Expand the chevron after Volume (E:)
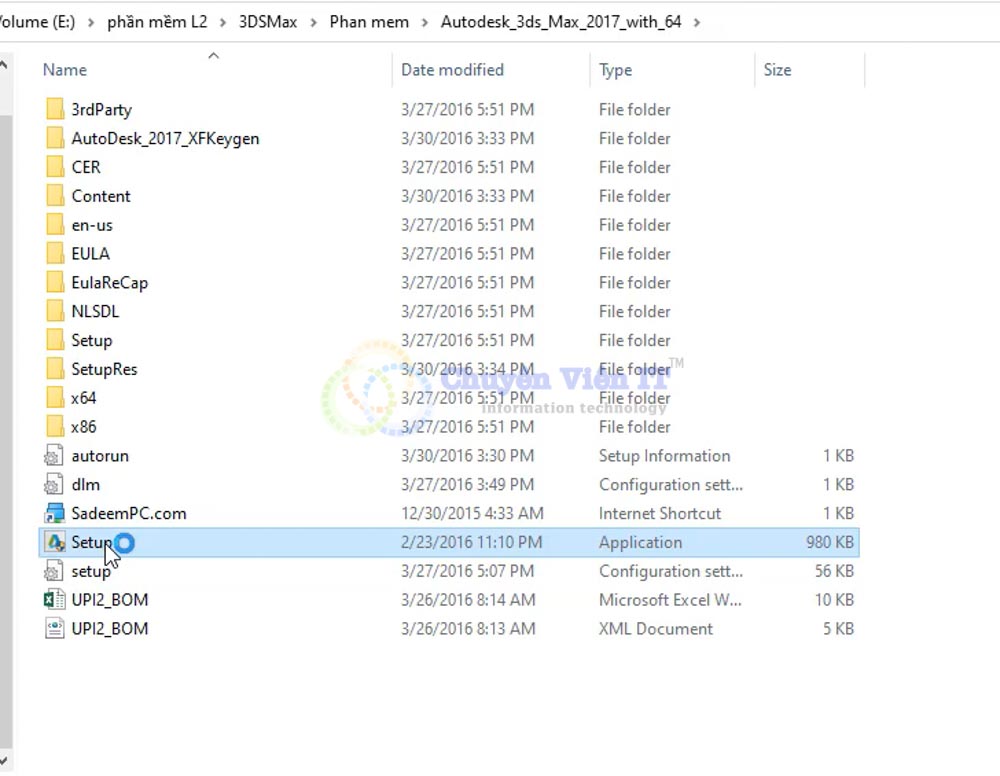This screenshot has height=776, width=1000. coord(91,22)
